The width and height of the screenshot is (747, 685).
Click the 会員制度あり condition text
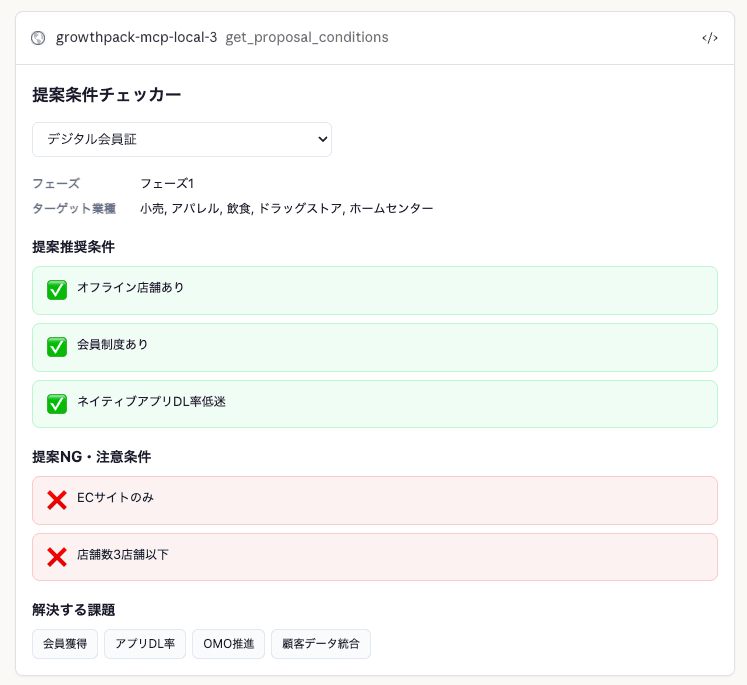pyautogui.click(x=113, y=344)
